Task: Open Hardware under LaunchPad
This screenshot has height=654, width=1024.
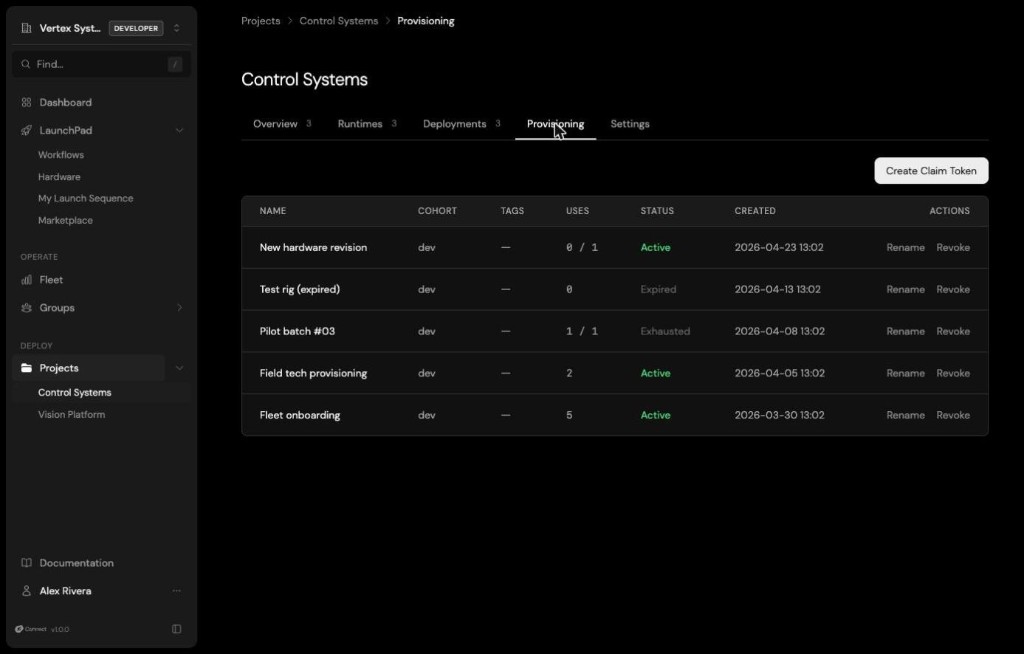Action: point(59,177)
